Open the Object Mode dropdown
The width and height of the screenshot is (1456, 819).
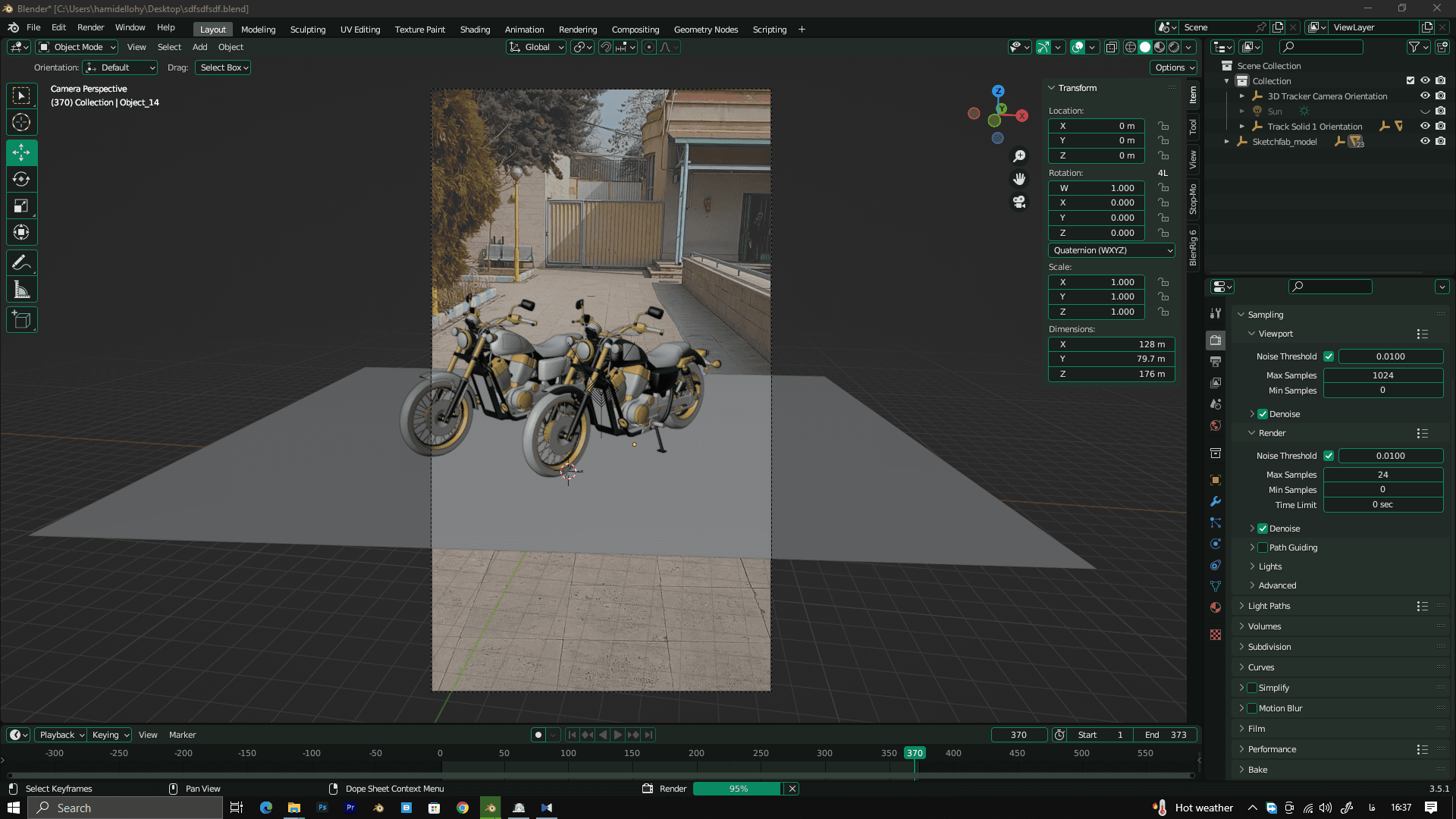pyautogui.click(x=77, y=47)
